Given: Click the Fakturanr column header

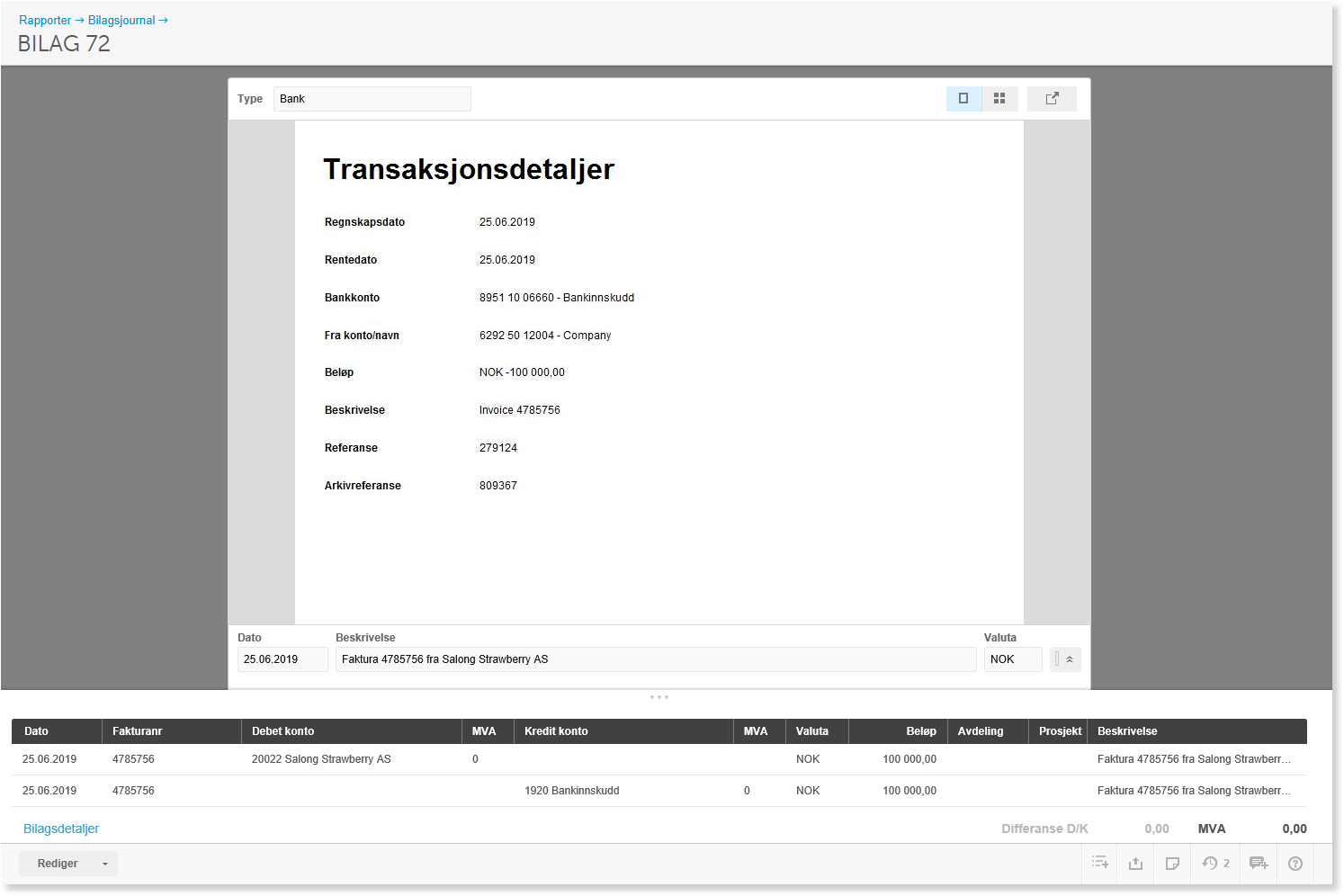Looking at the screenshot, I should point(172,731).
